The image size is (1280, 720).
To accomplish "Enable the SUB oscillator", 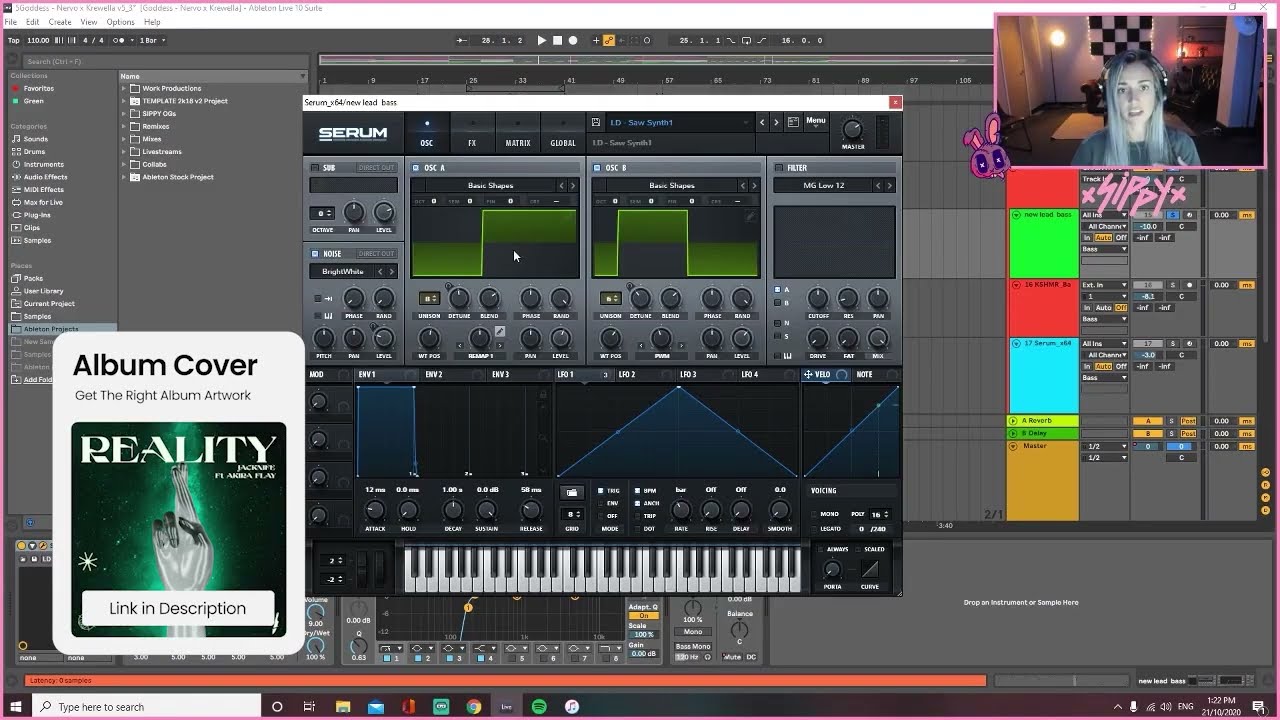I will pos(315,168).
